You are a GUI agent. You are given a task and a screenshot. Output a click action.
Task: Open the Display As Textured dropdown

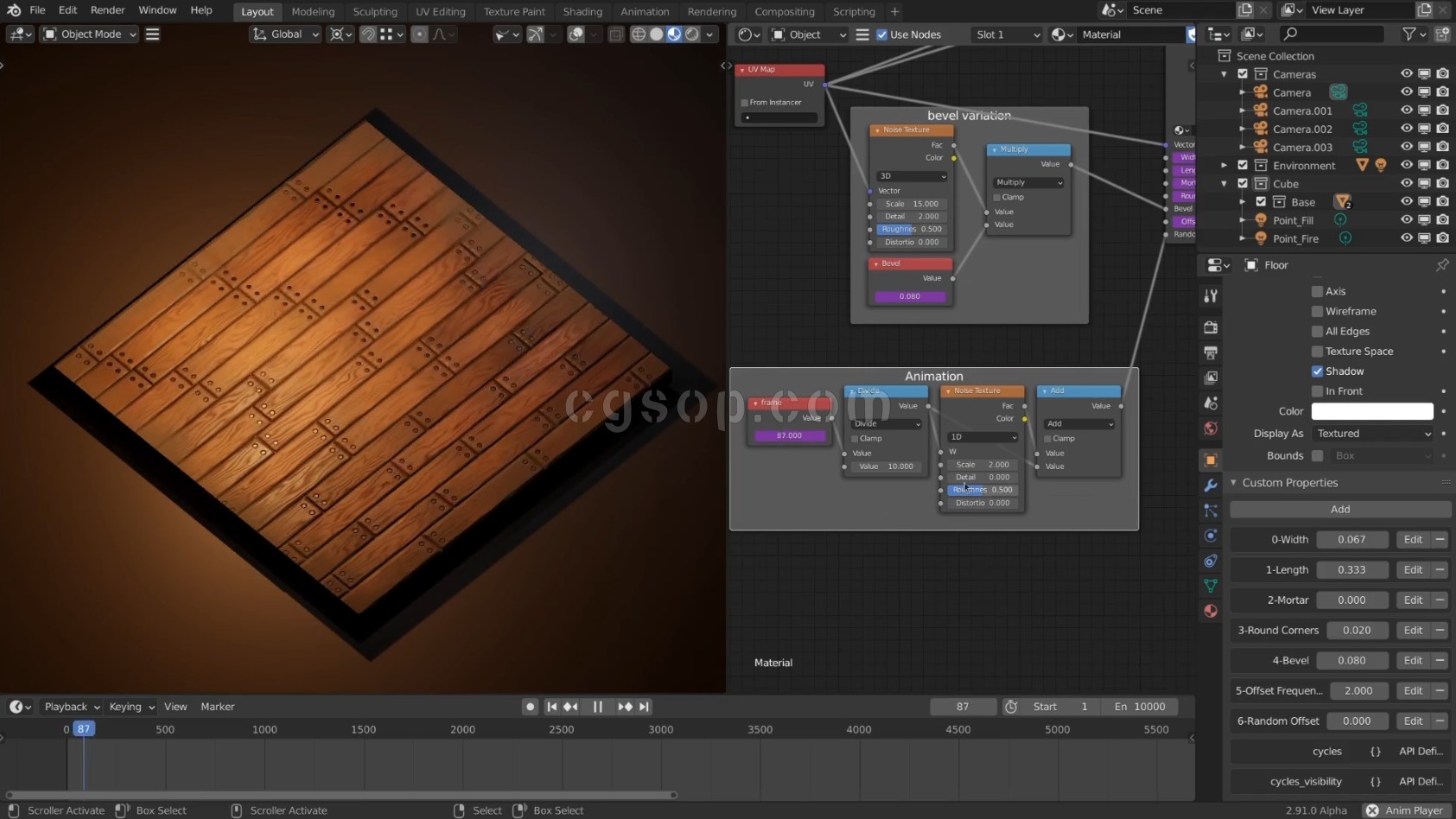click(1372, 434)
